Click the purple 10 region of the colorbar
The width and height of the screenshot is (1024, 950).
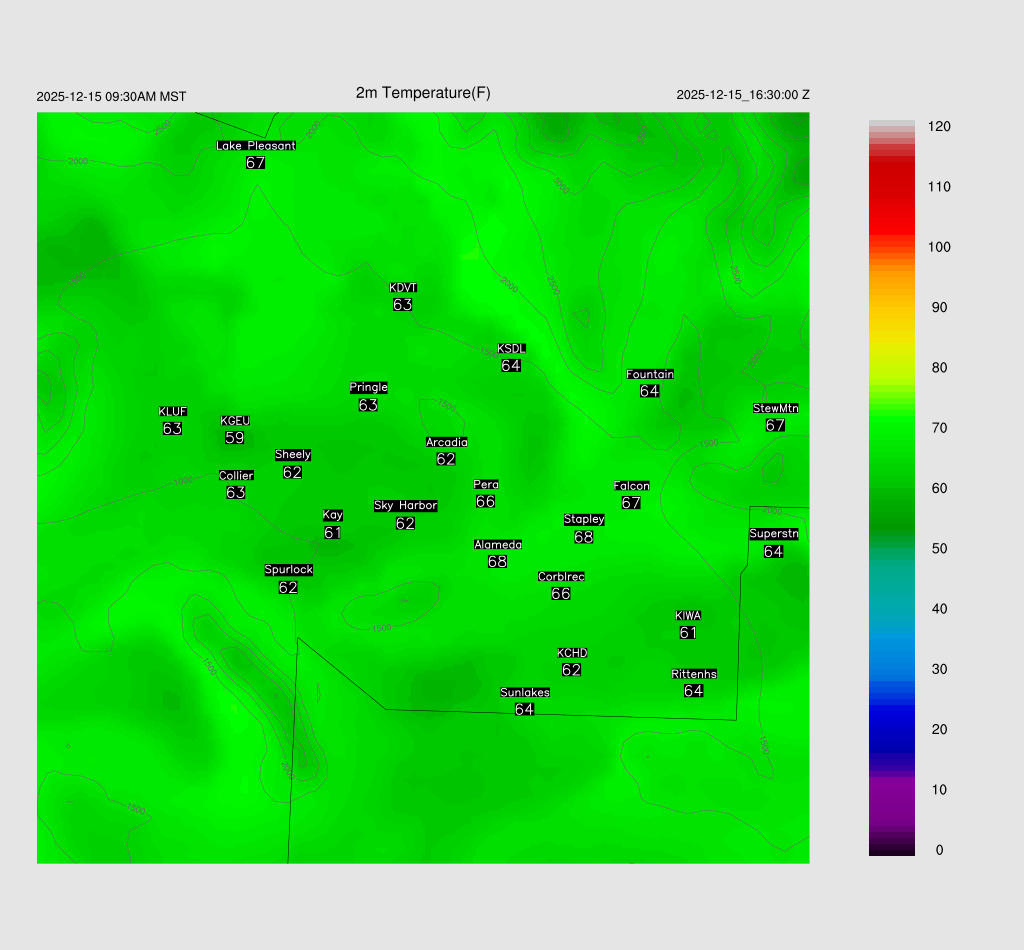(891, 790)
